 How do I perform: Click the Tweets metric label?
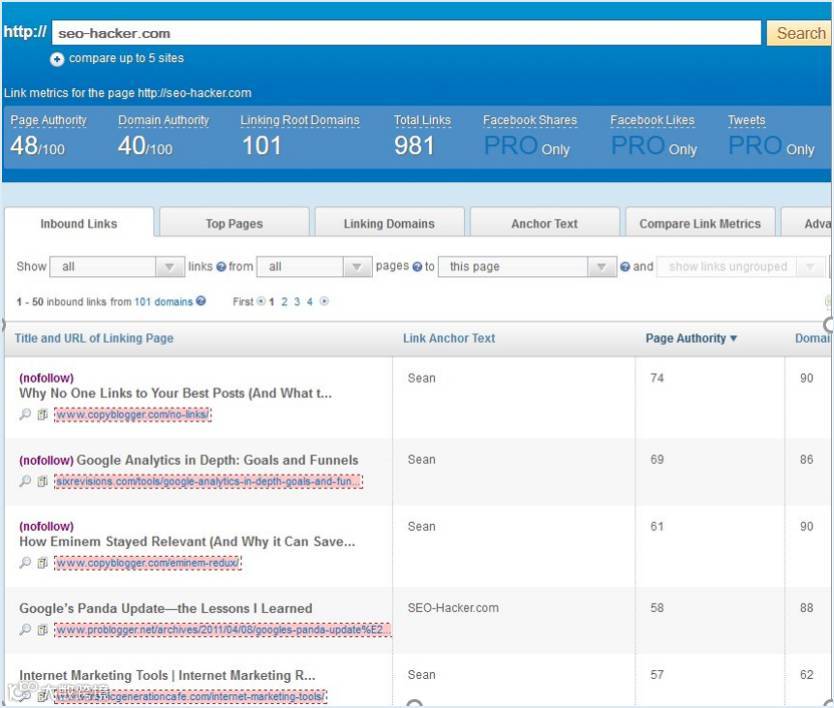[747, 121]
